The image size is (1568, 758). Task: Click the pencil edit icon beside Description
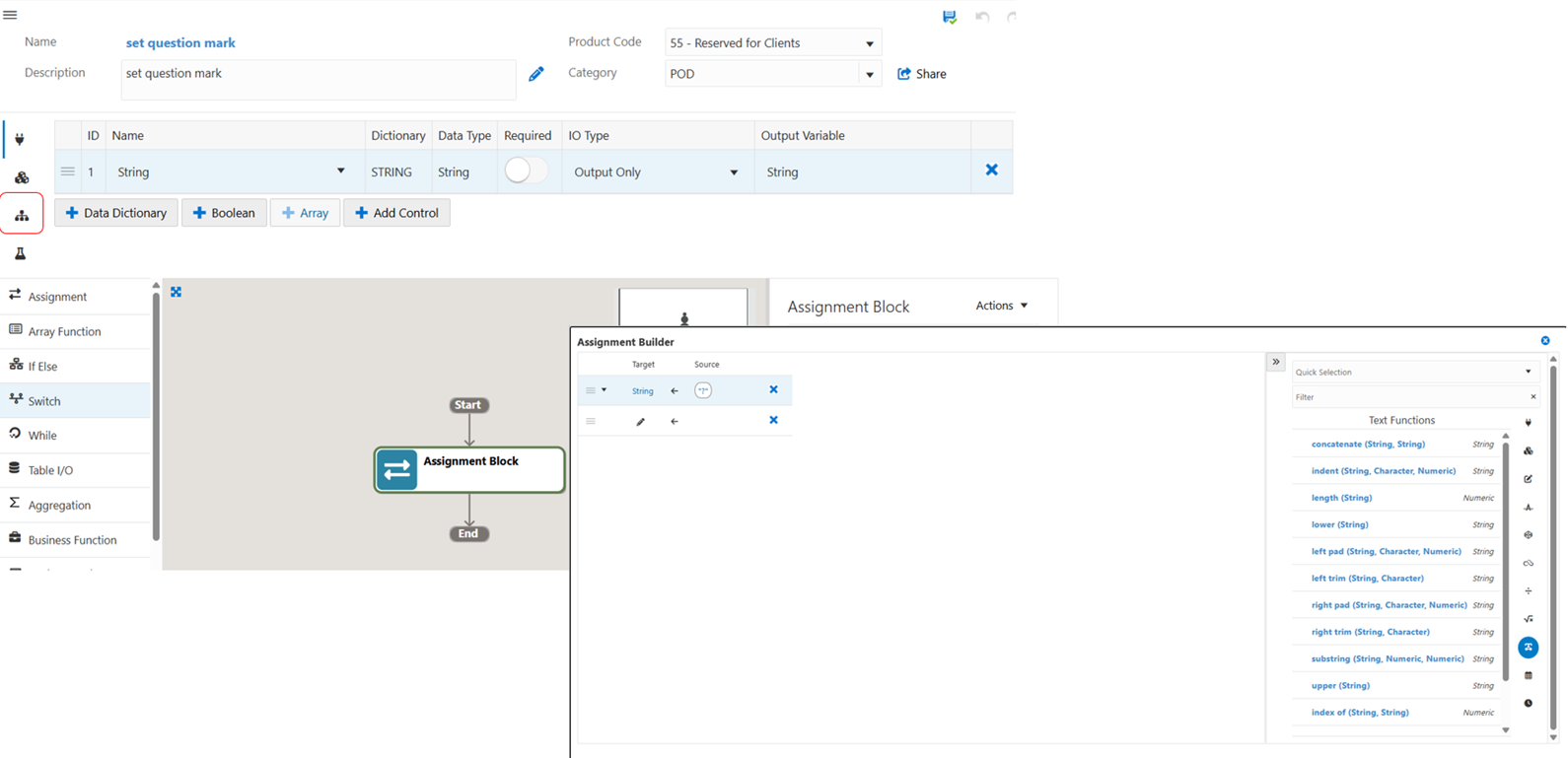coord(536,74)
